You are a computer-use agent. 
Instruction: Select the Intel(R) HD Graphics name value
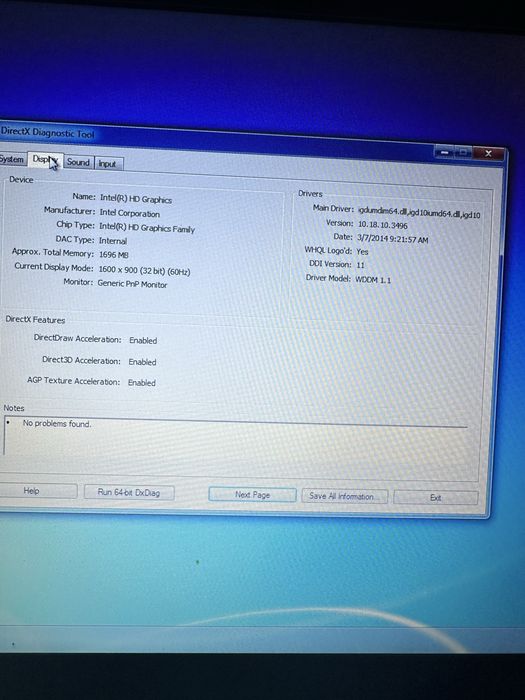(x=136, y=199)
